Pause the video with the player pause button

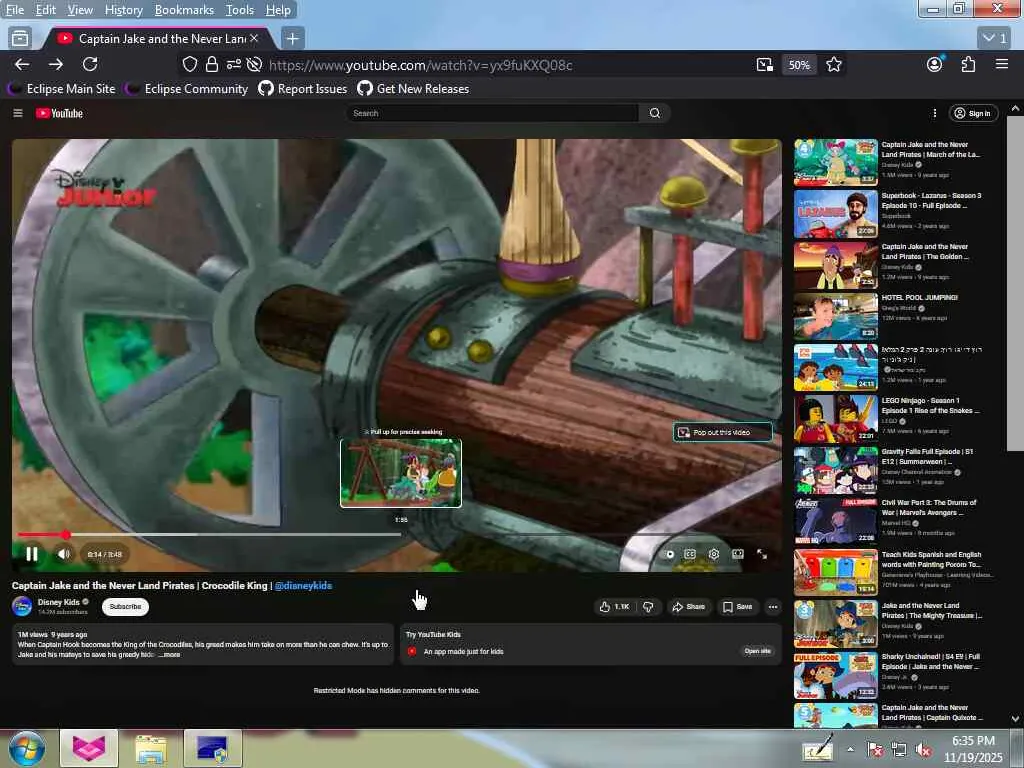click(31, 554)
